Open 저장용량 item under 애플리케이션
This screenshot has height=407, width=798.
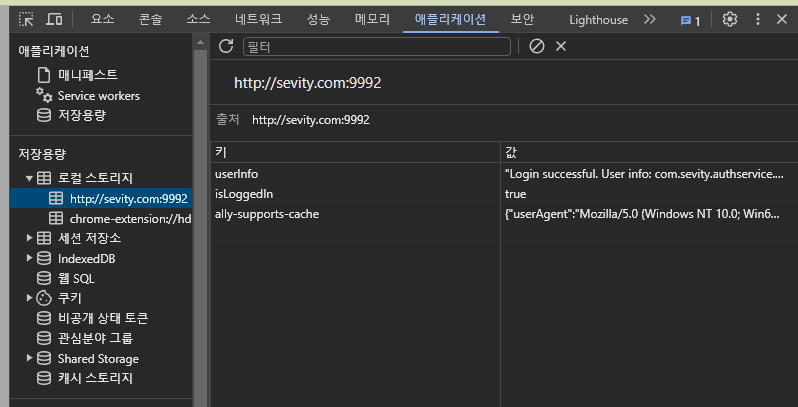[81, 115]
